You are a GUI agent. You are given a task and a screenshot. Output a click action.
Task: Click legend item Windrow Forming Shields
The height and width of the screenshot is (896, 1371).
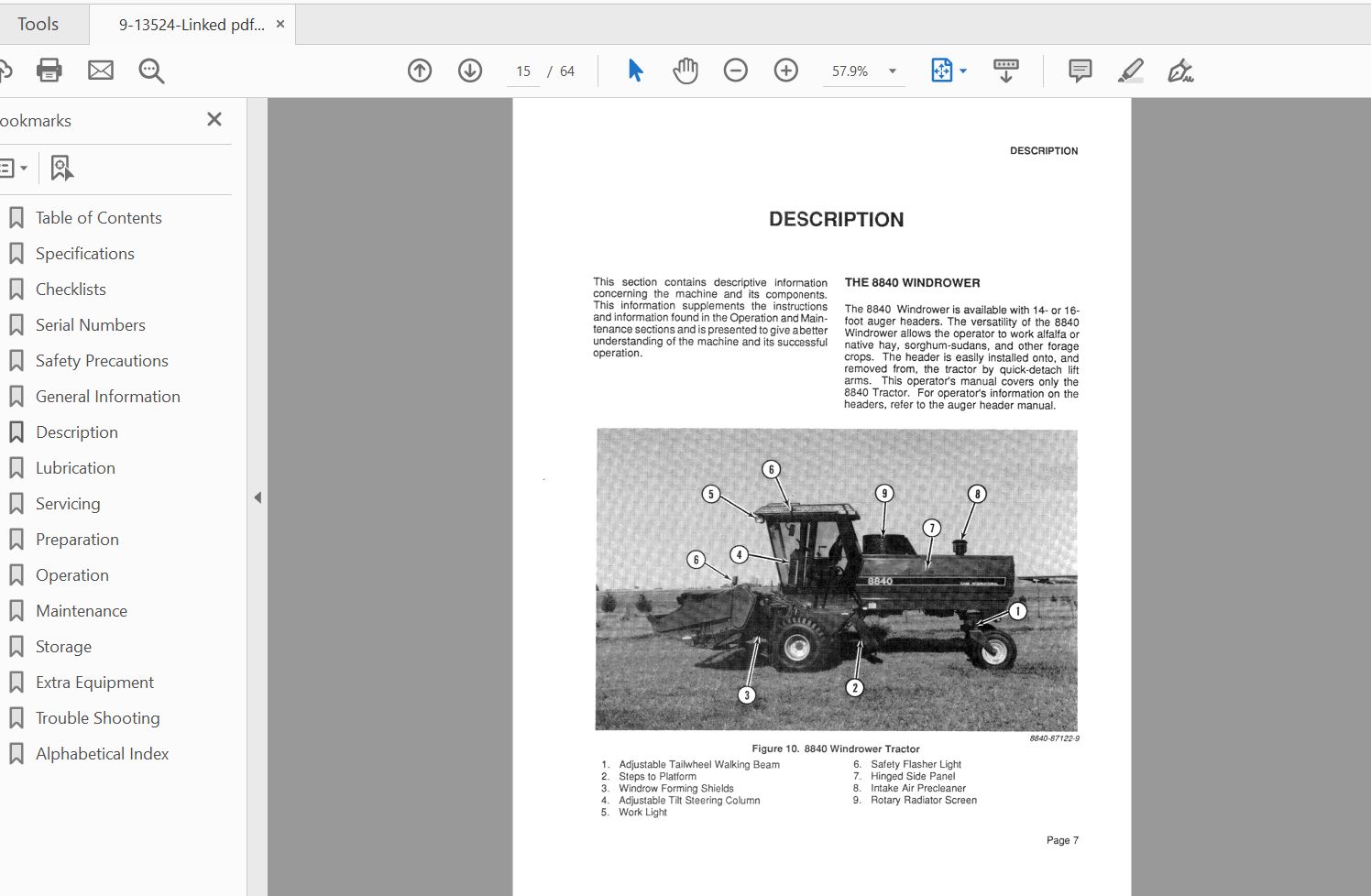[676, 788]
